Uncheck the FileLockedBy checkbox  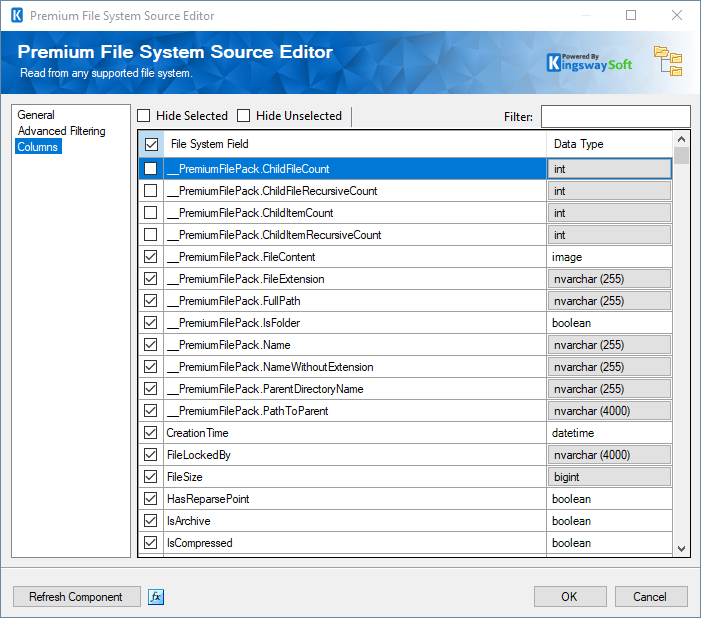coord(151,455)
